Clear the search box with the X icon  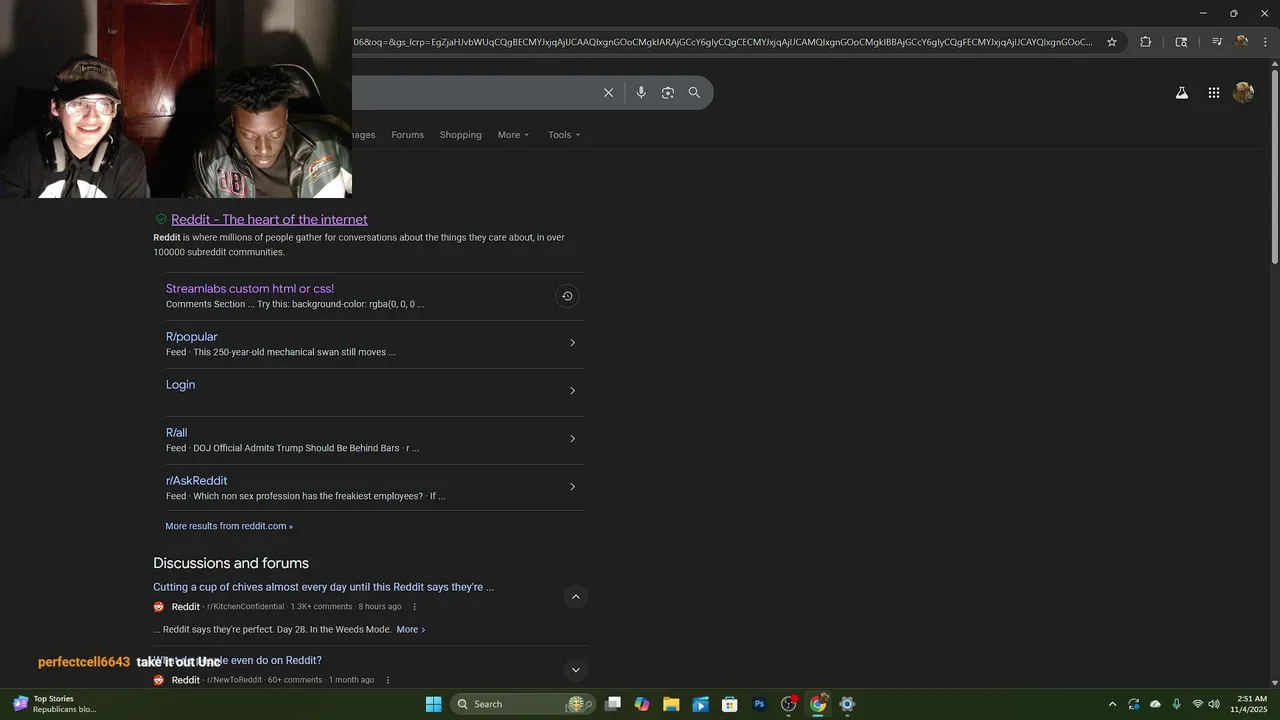(x=608, y=93)
